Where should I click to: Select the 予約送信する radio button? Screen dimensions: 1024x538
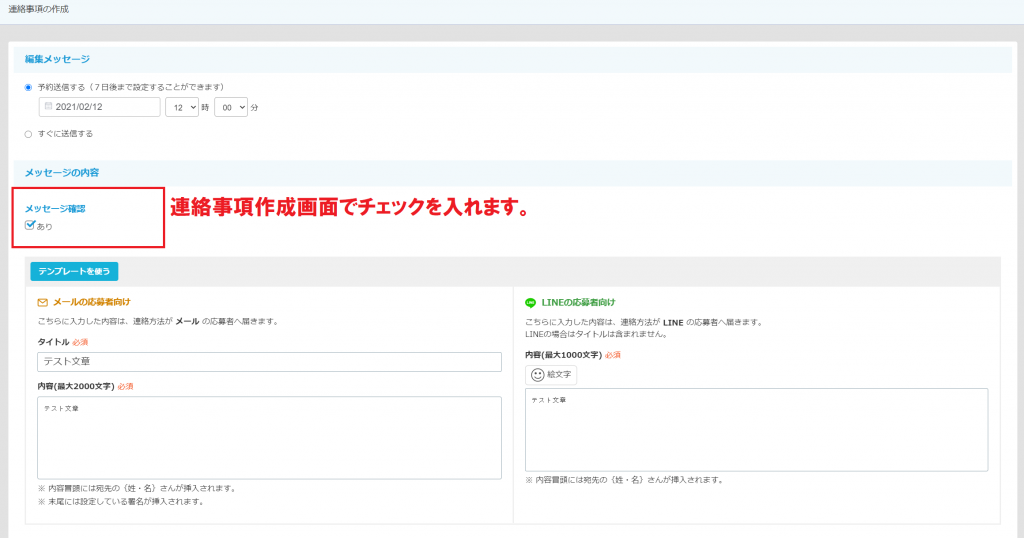click(28, 87)
